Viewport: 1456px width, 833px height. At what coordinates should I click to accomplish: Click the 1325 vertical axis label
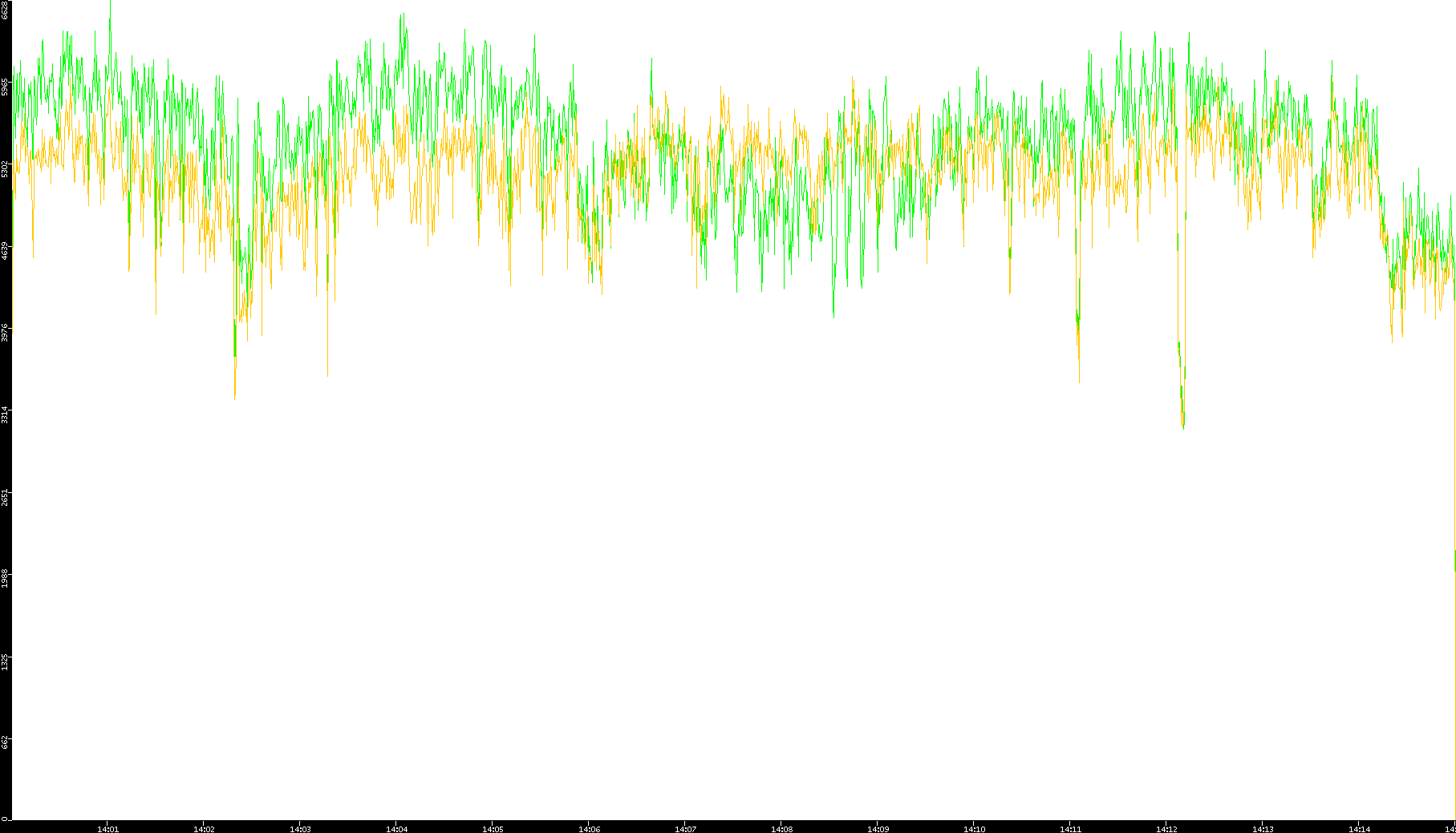[x=6, y=661]
